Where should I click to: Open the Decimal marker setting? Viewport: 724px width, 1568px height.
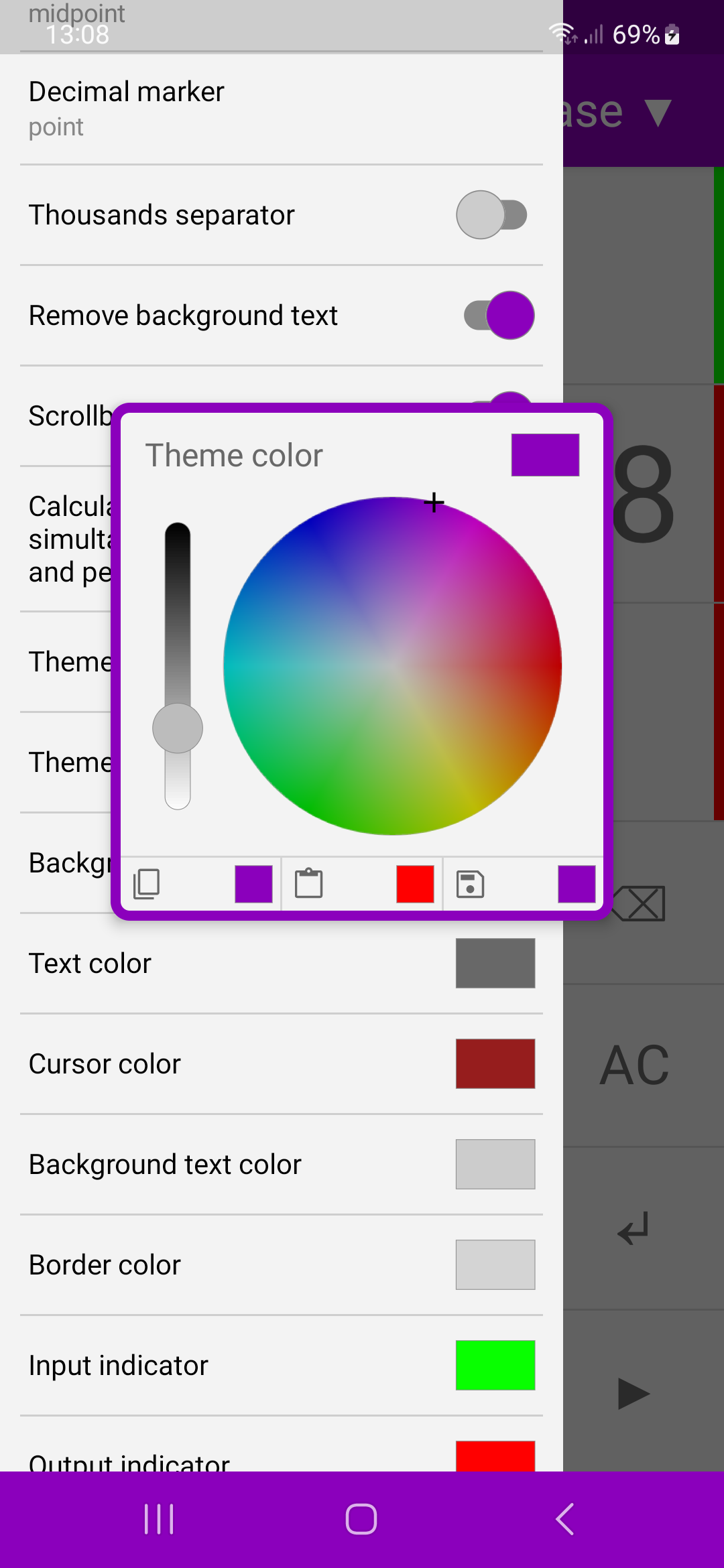tap(282, 109)
